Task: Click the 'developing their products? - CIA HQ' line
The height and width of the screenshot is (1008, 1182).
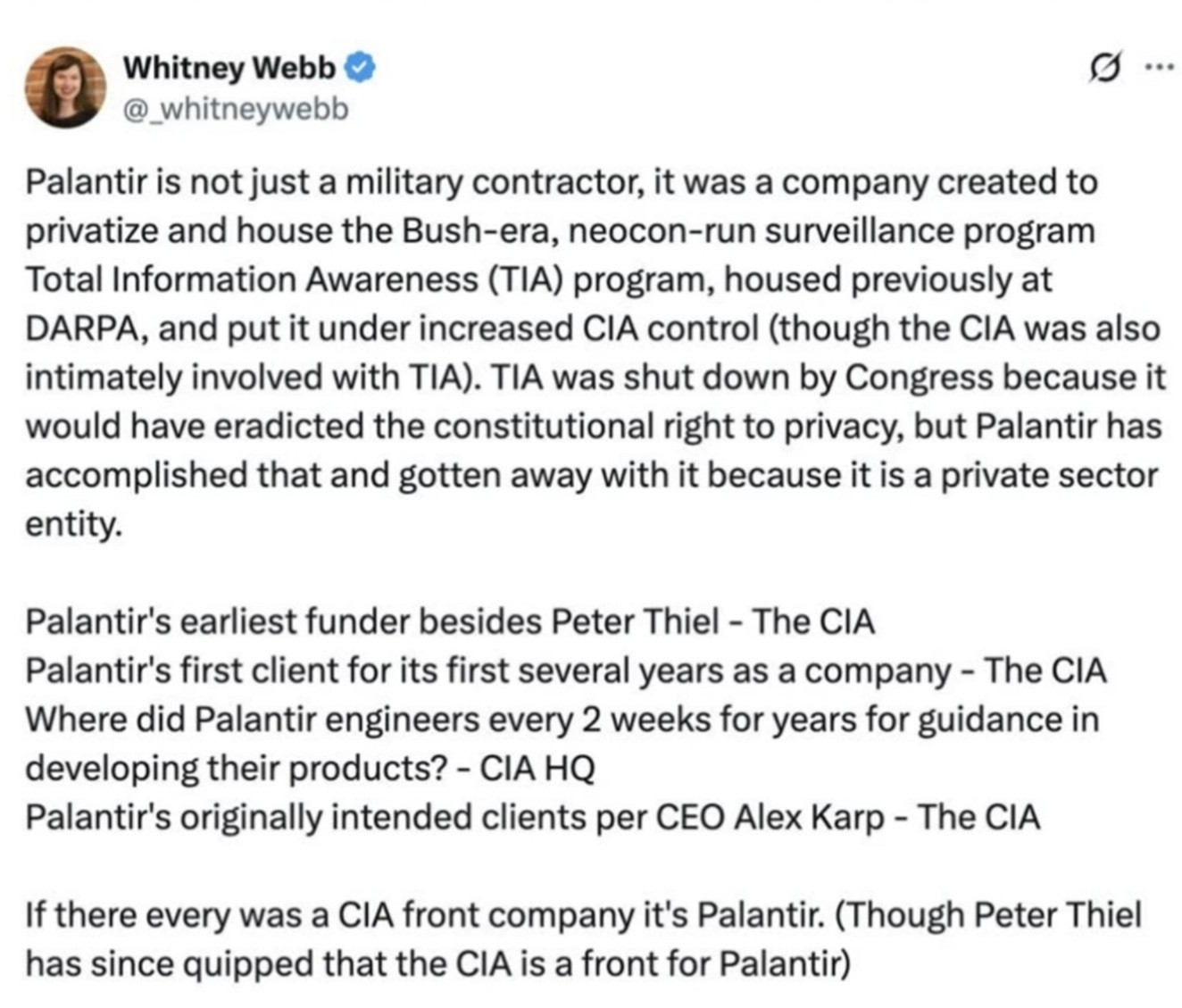Action: pos(309,768)
